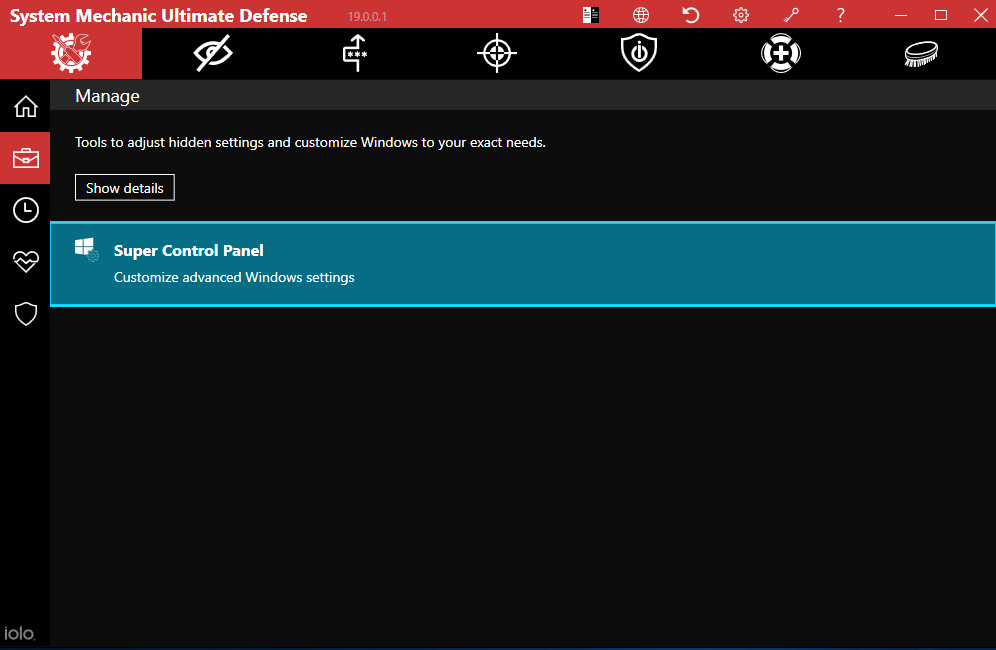The height and width of the screenshot is (650, 996).
Task: Close the System Mechanic window
Action: point(981,15)
